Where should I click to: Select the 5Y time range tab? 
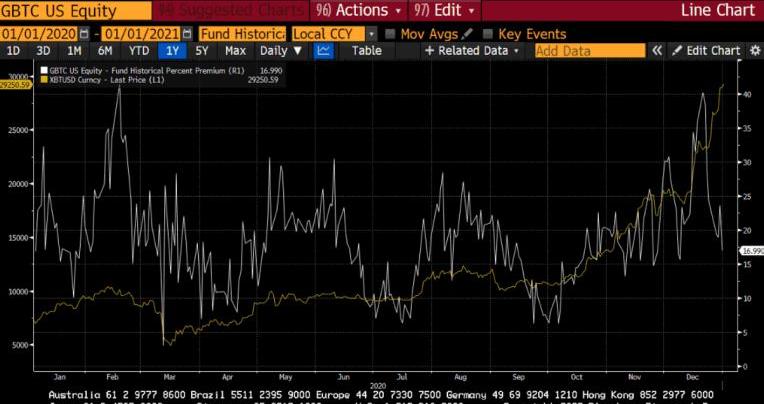click(202, 51)
